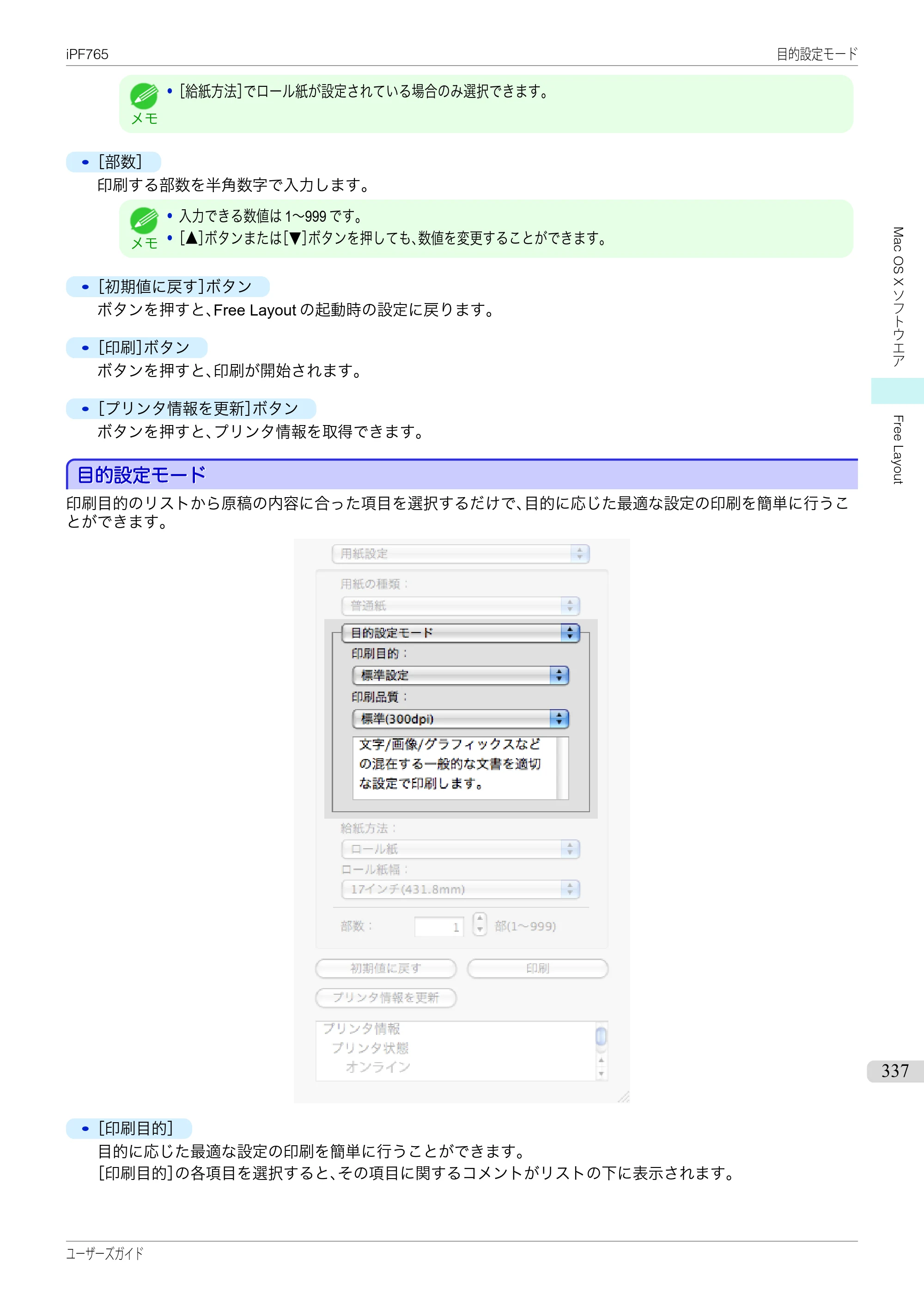924x1307 pixels.
Task: Click the Mac OS X ソフトウエア side tab
Action: click(898, 297)
